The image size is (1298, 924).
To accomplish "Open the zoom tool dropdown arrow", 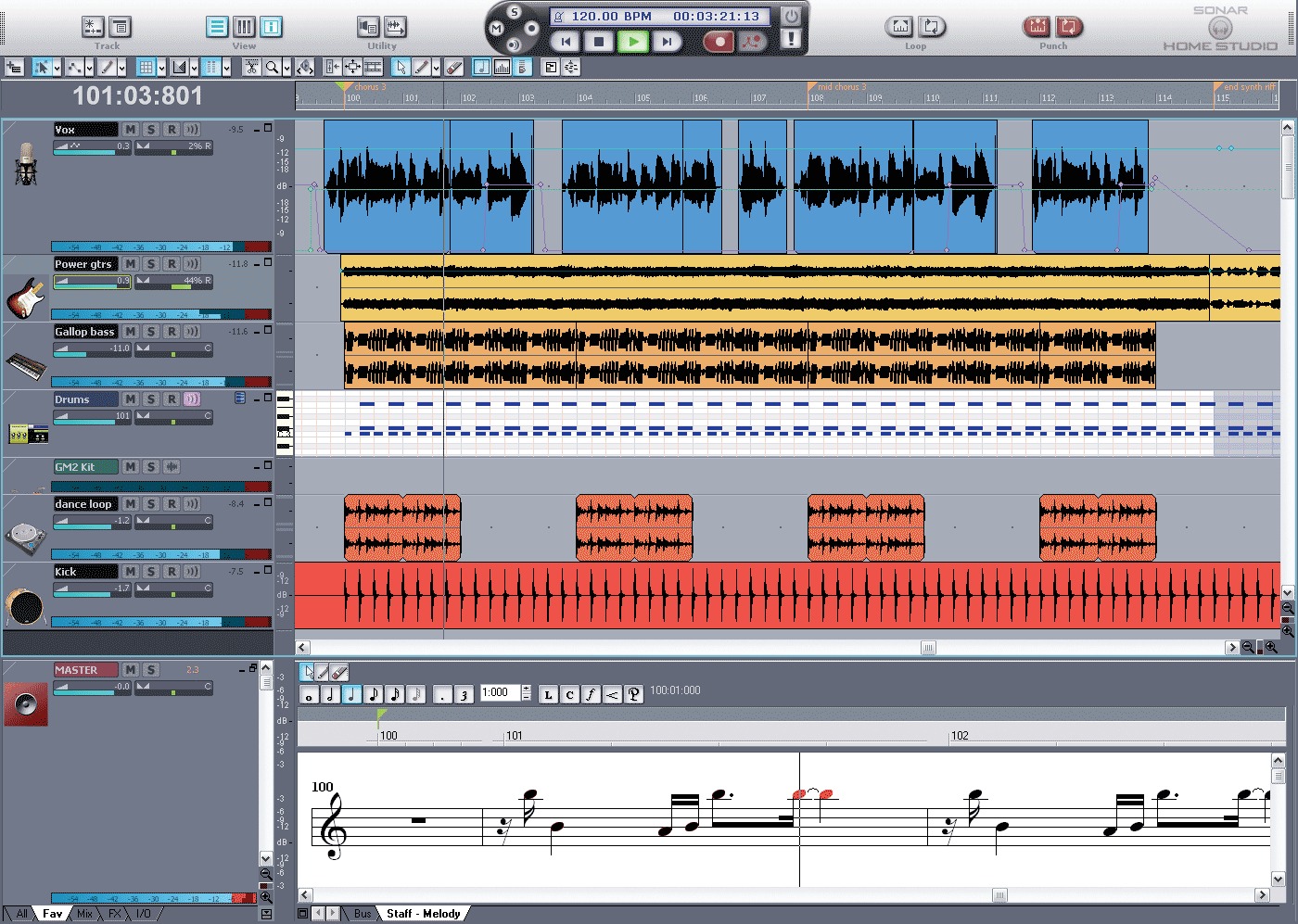I will pos(286,67).
